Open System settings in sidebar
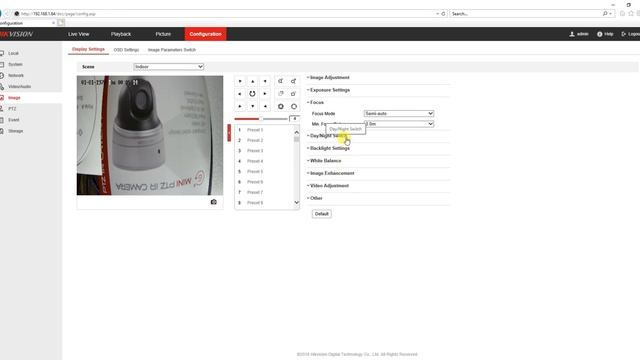The height and width of the screenshot is (360, 640). pos(15,64)
